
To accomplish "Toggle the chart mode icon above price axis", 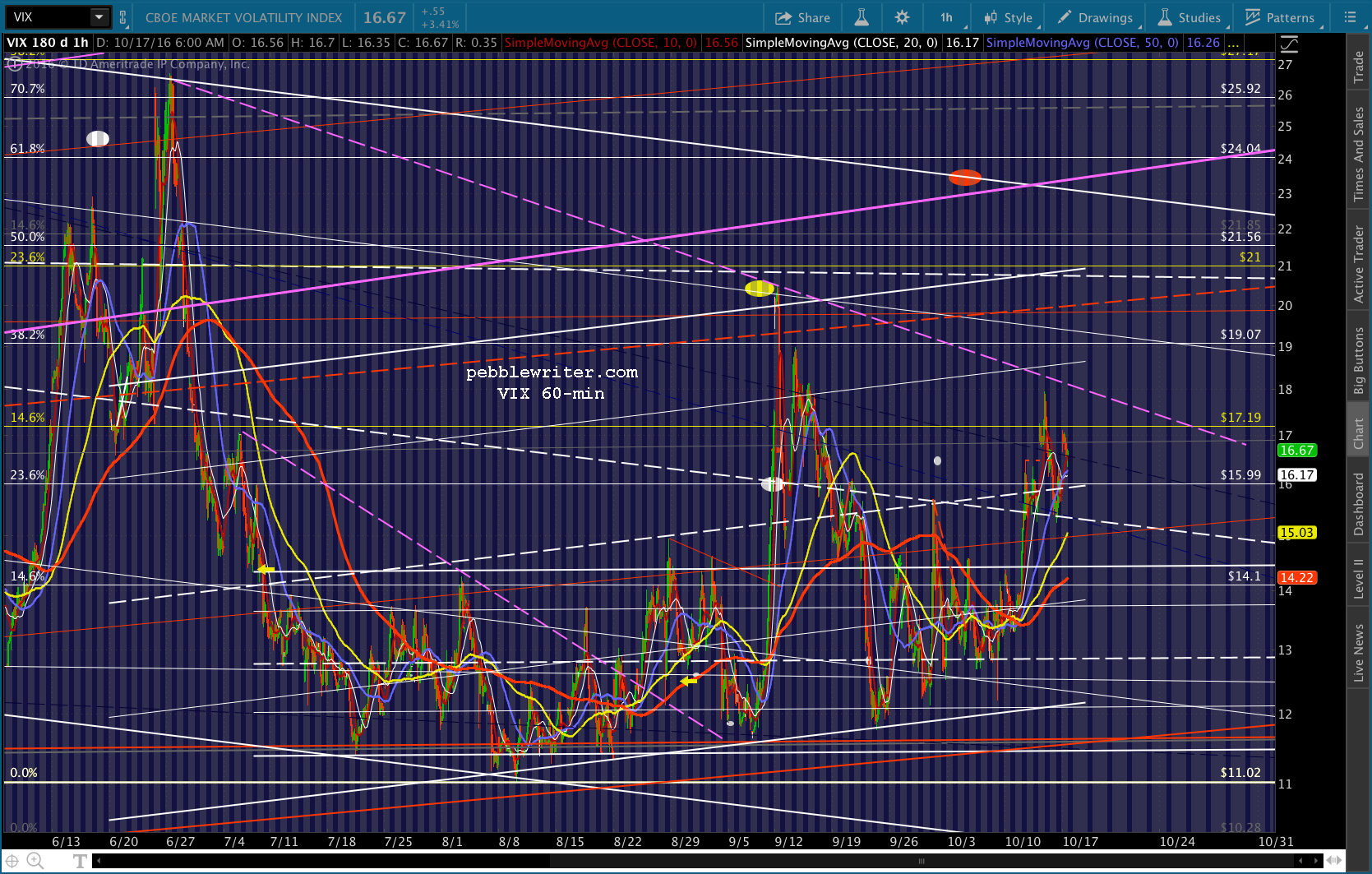I will (x=1289, y=44).
